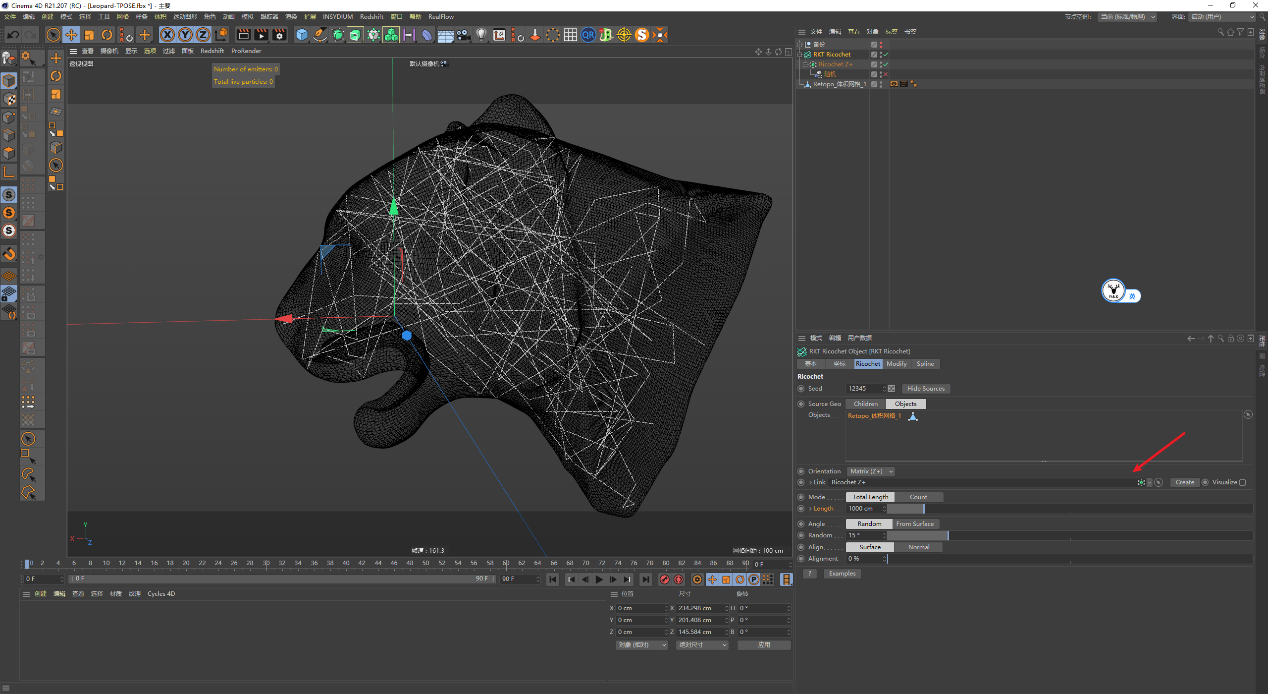
Task: Open Redshift menu in main menu bar
Action: pos(372,17)
